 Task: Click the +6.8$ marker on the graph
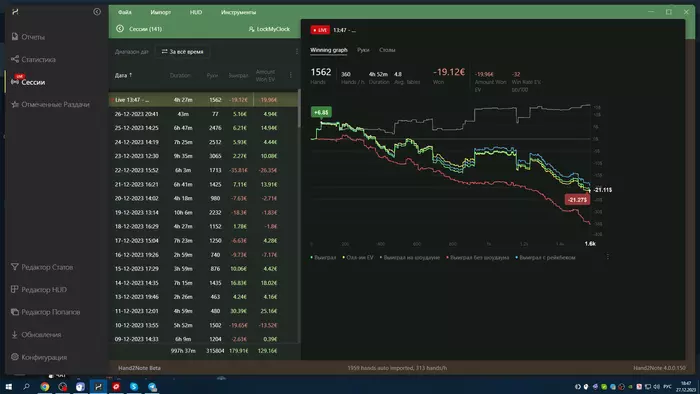(x=321, y=112)
